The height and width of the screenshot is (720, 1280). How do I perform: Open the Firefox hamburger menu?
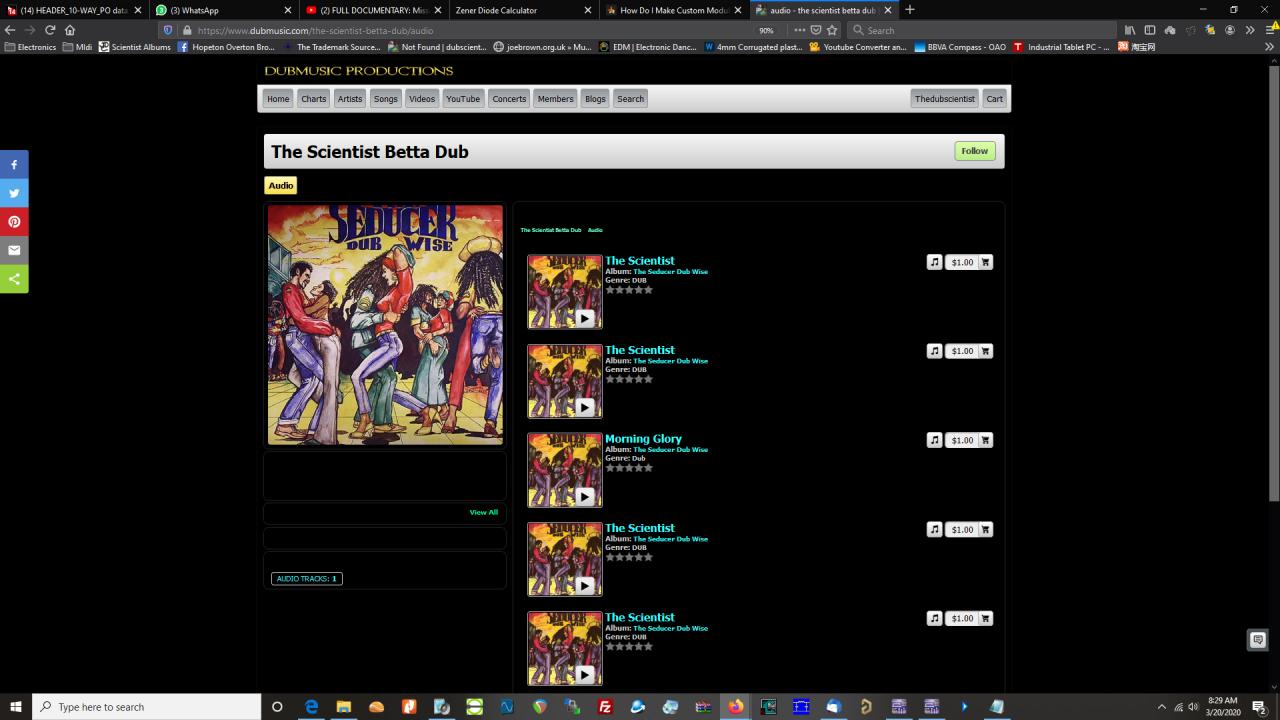(1270, 30)
